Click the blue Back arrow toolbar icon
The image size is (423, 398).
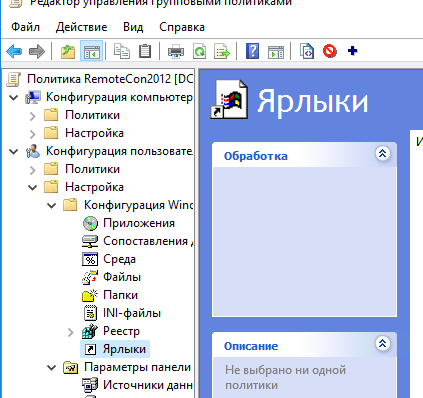(x=14, y=51)
